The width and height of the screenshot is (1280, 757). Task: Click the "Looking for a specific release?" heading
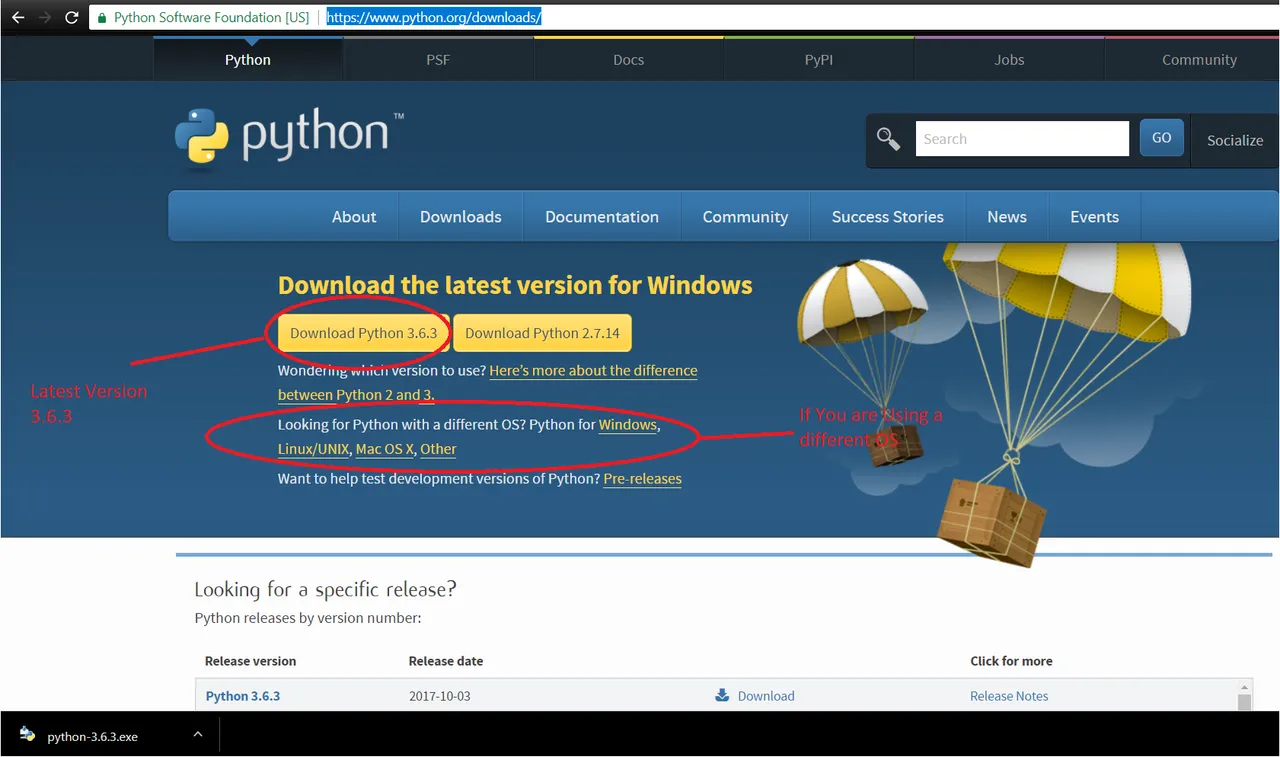tap(325, 589)
